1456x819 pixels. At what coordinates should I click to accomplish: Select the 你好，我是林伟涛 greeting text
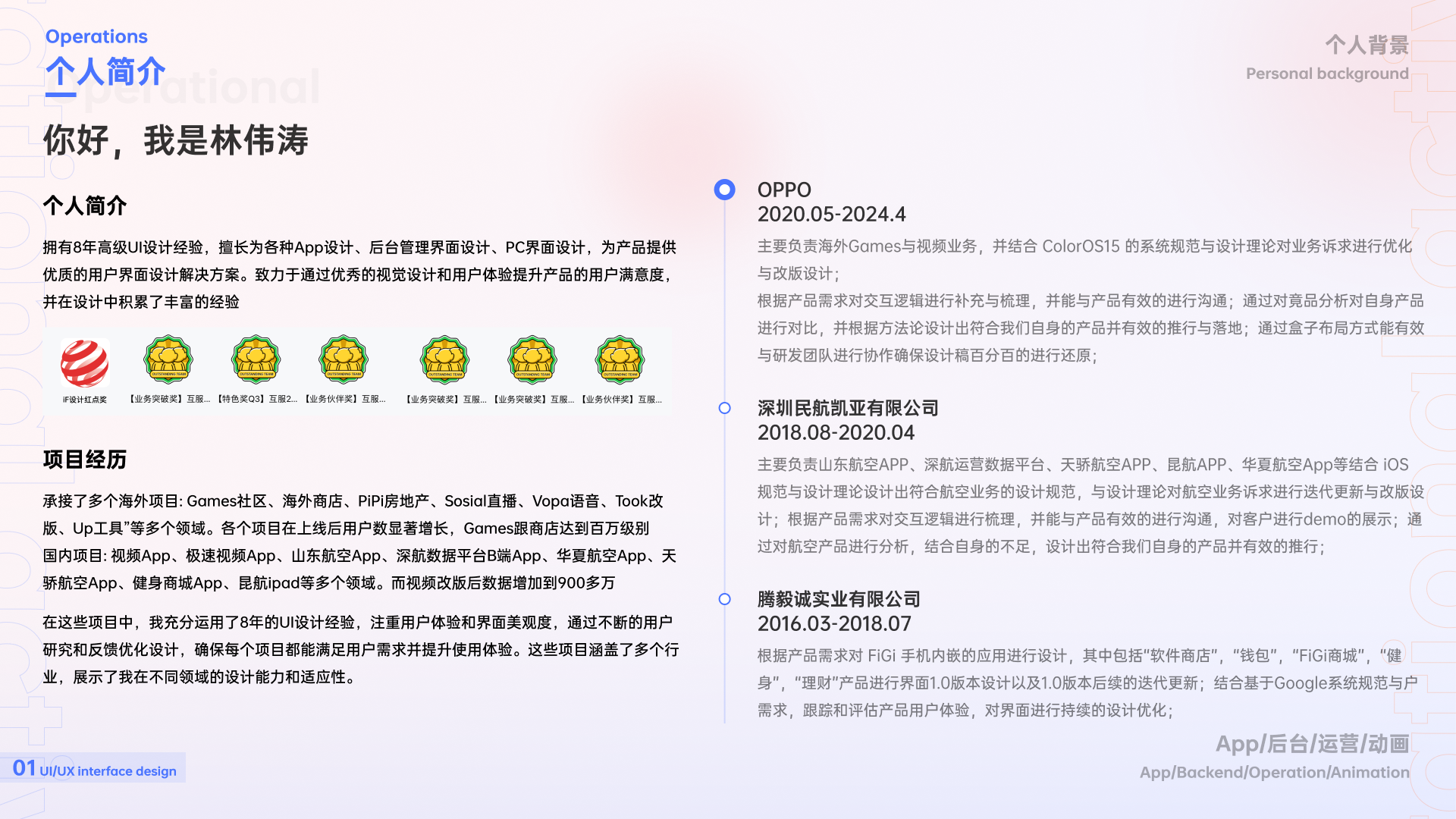tap(176, 140)
